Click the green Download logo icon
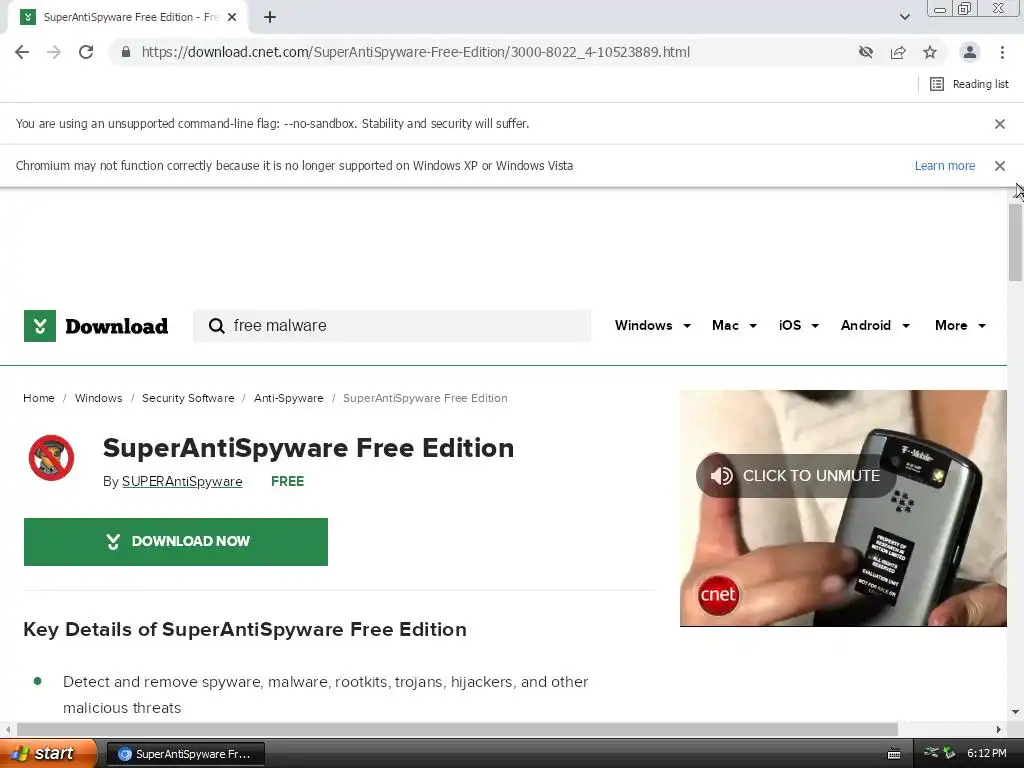Screen dimensions: 1024x768 coord(40,326)
